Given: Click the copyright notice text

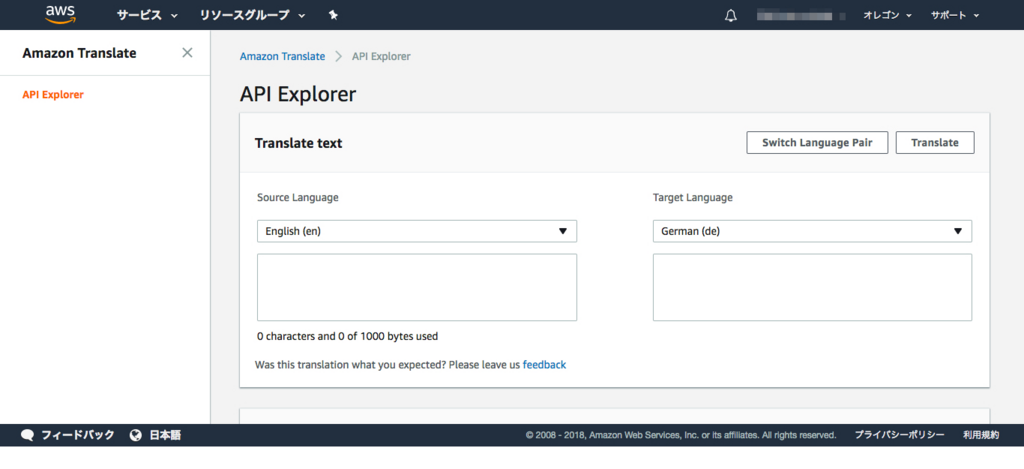Looking at the screenshot, I should coord(681,435).
